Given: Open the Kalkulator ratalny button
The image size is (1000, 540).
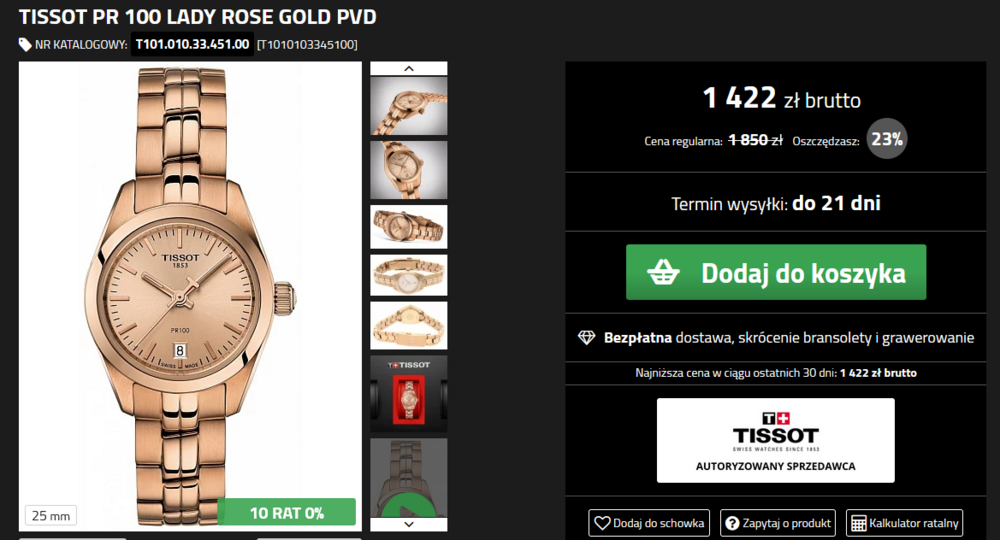Looking at the screenshot, I should [x=904, y=523].
